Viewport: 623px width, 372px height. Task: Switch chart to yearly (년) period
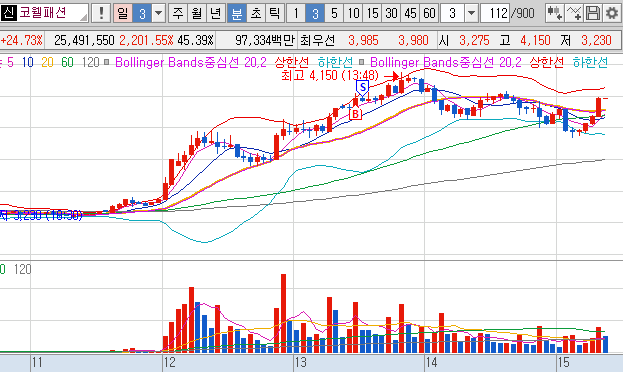point(216,14)
